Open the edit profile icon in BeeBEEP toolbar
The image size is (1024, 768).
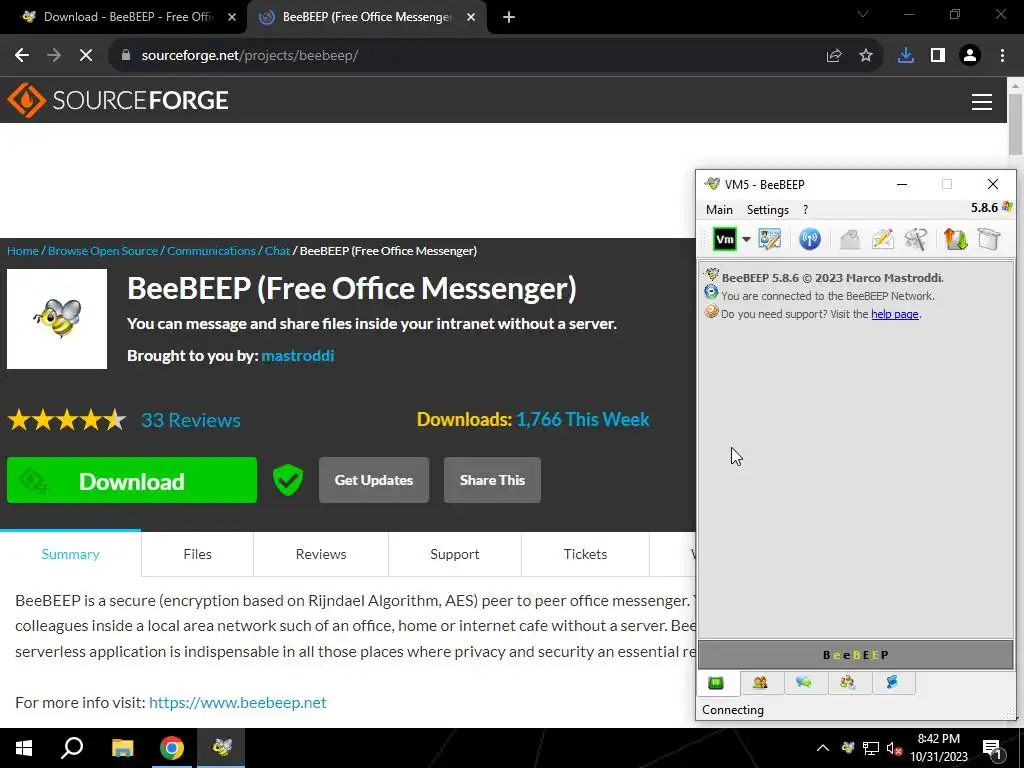769,239
